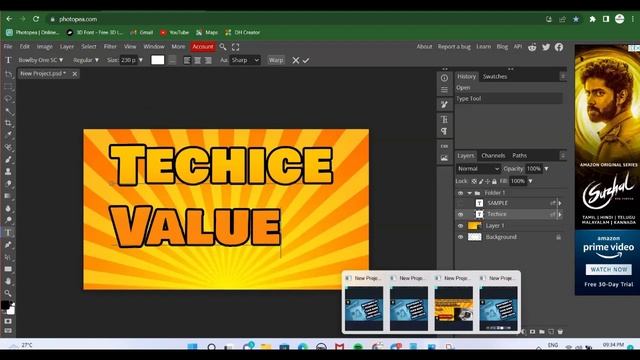Open the Paragraph panel icon
640x360 pixels.
[444, 131]
